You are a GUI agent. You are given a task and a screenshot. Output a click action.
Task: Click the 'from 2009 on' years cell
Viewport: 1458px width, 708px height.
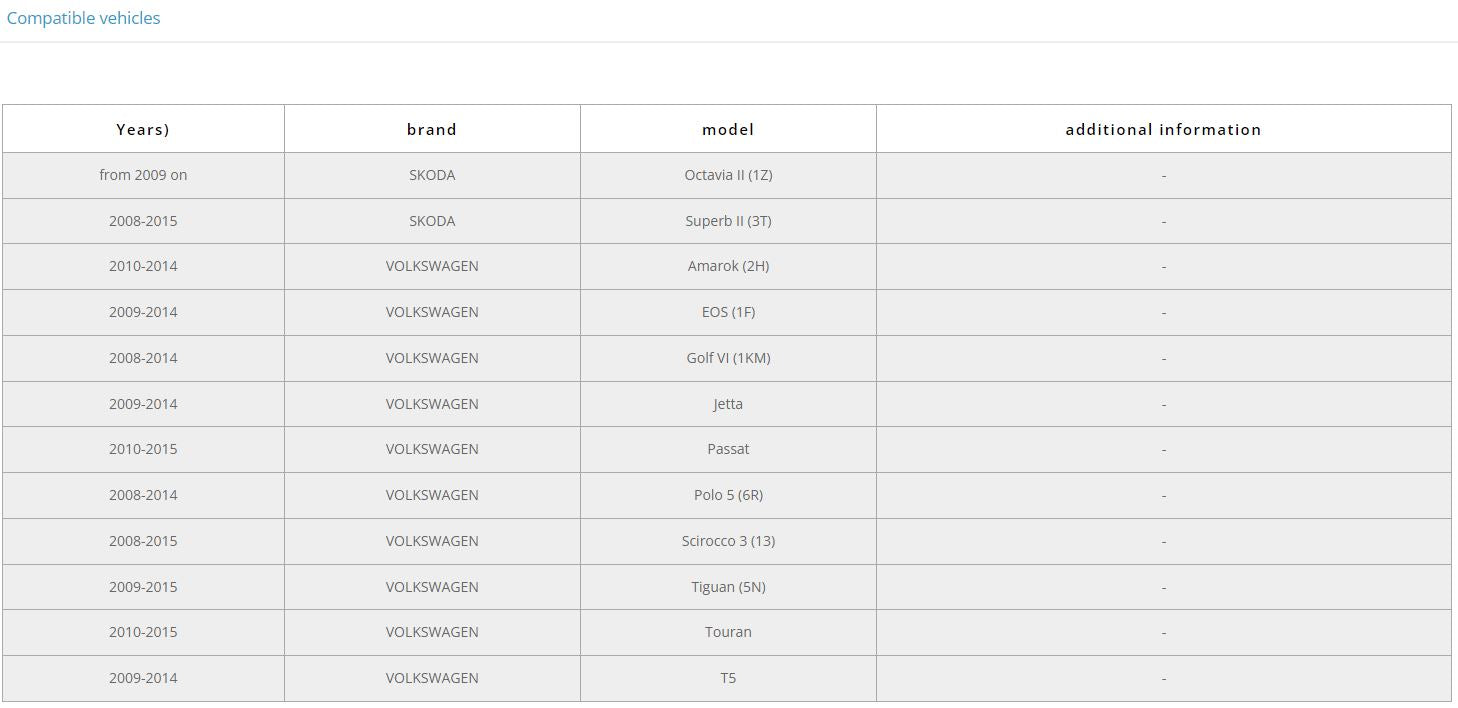coord(143,175)
